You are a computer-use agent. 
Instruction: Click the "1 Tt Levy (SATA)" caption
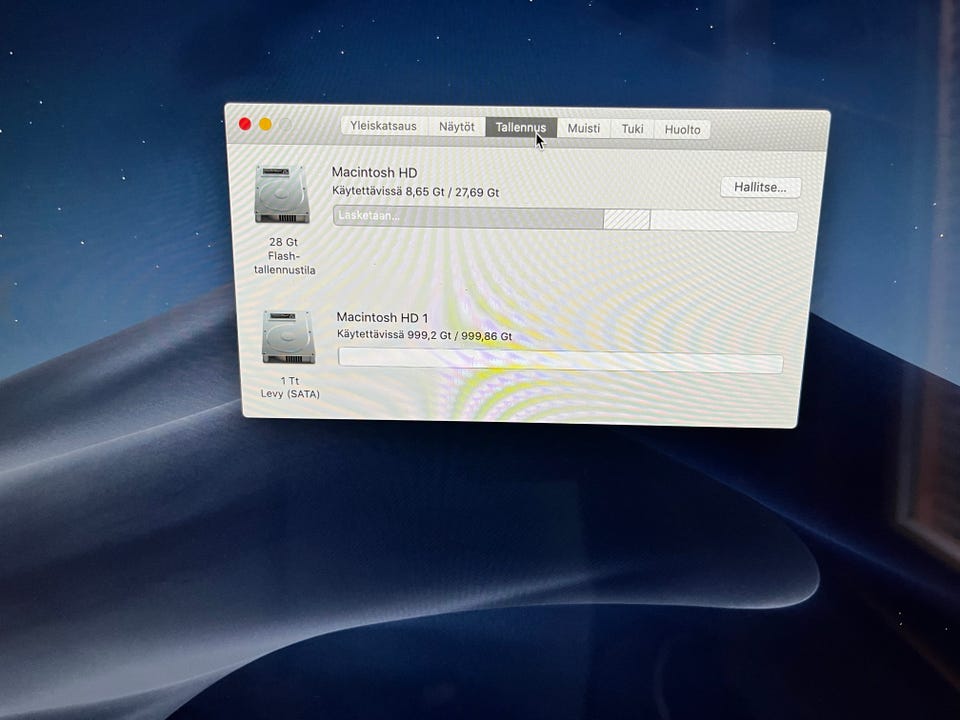point(290,388)
